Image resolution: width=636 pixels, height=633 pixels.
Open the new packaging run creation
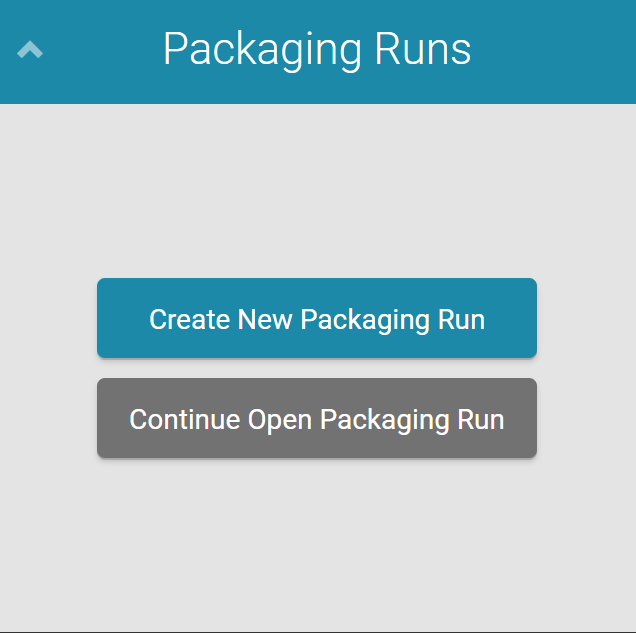pos(317,318)
